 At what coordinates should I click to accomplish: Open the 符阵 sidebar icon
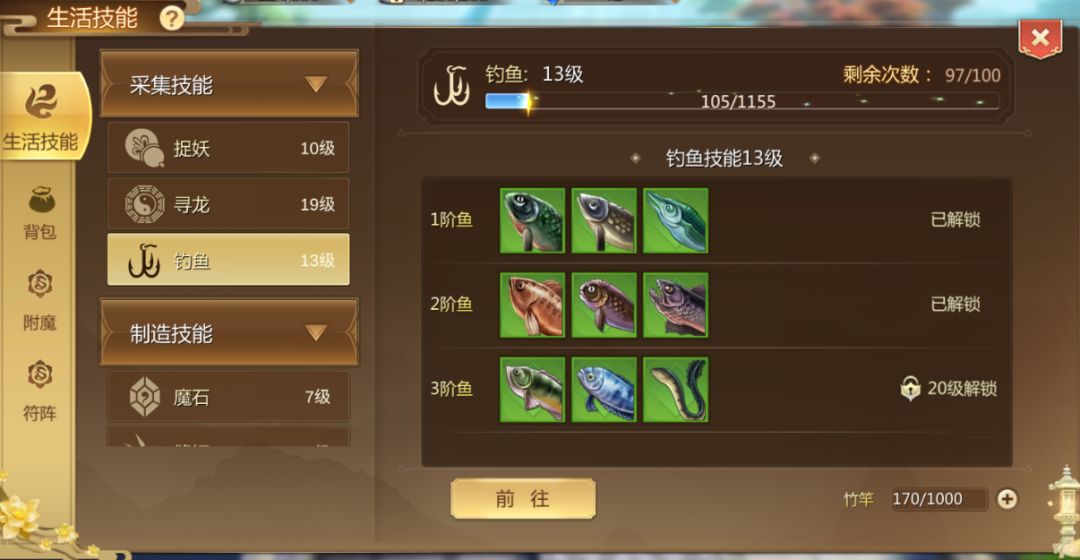(40, 390)
